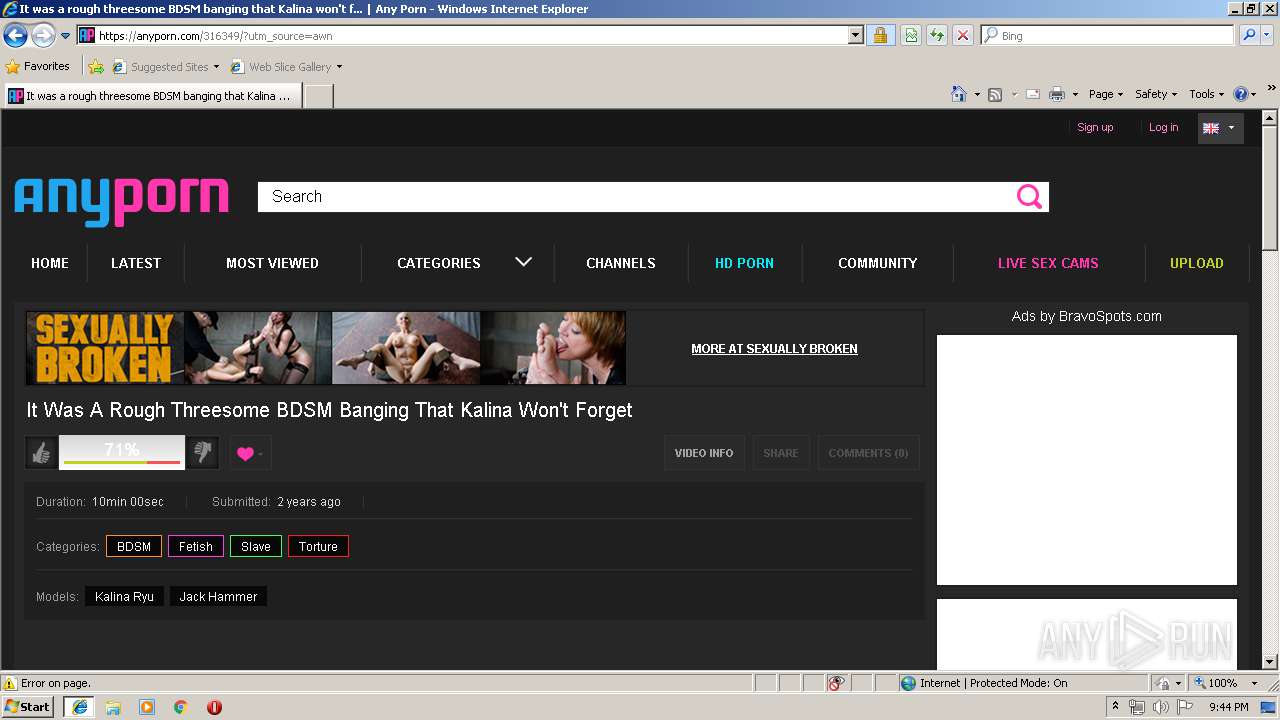Click the Opera icon in taskbar
Screen dimensions: 1280x720
point(214,707)
